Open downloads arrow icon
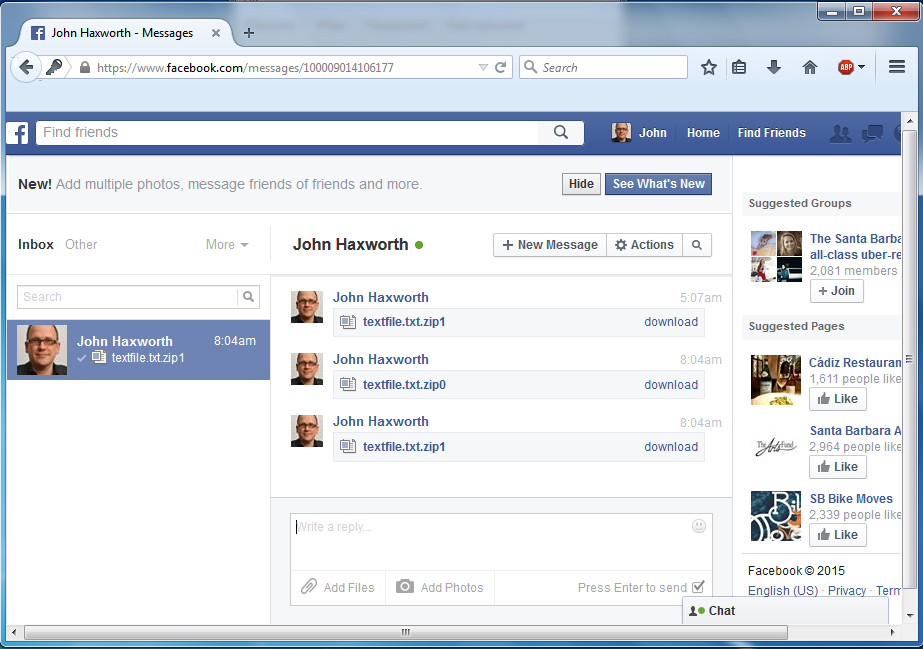This screenshot has height=649, width=923. 774,67
